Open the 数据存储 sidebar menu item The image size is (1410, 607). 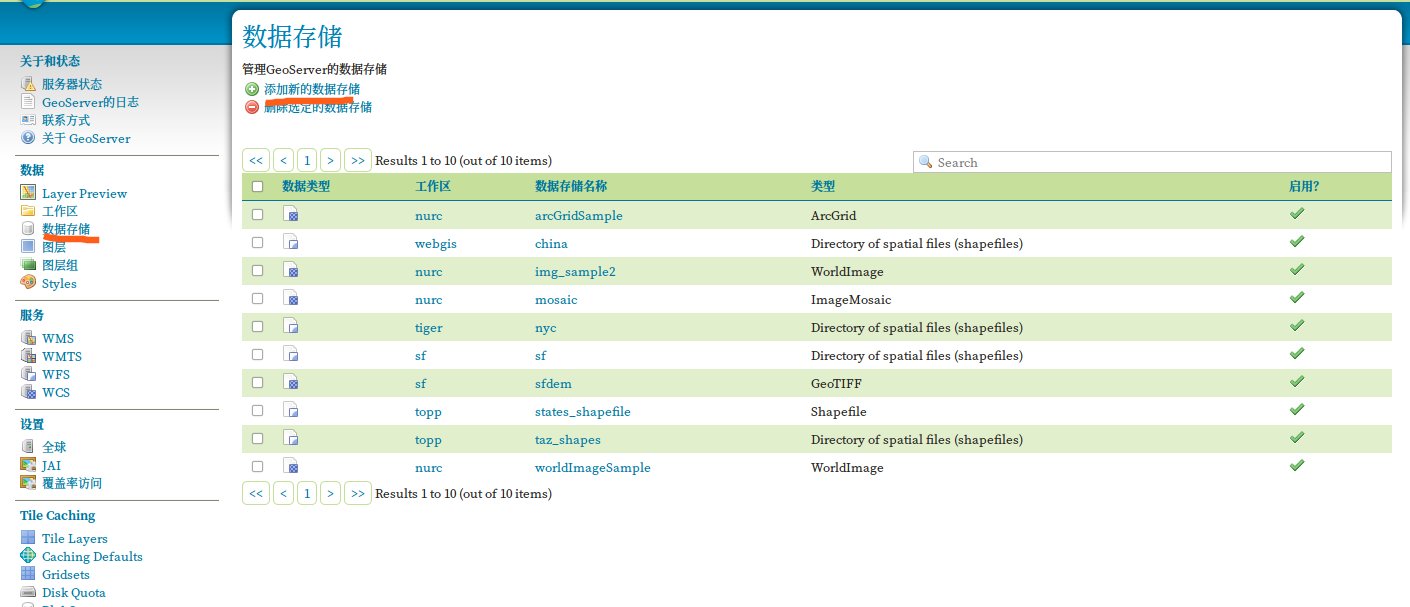(66, 229)
